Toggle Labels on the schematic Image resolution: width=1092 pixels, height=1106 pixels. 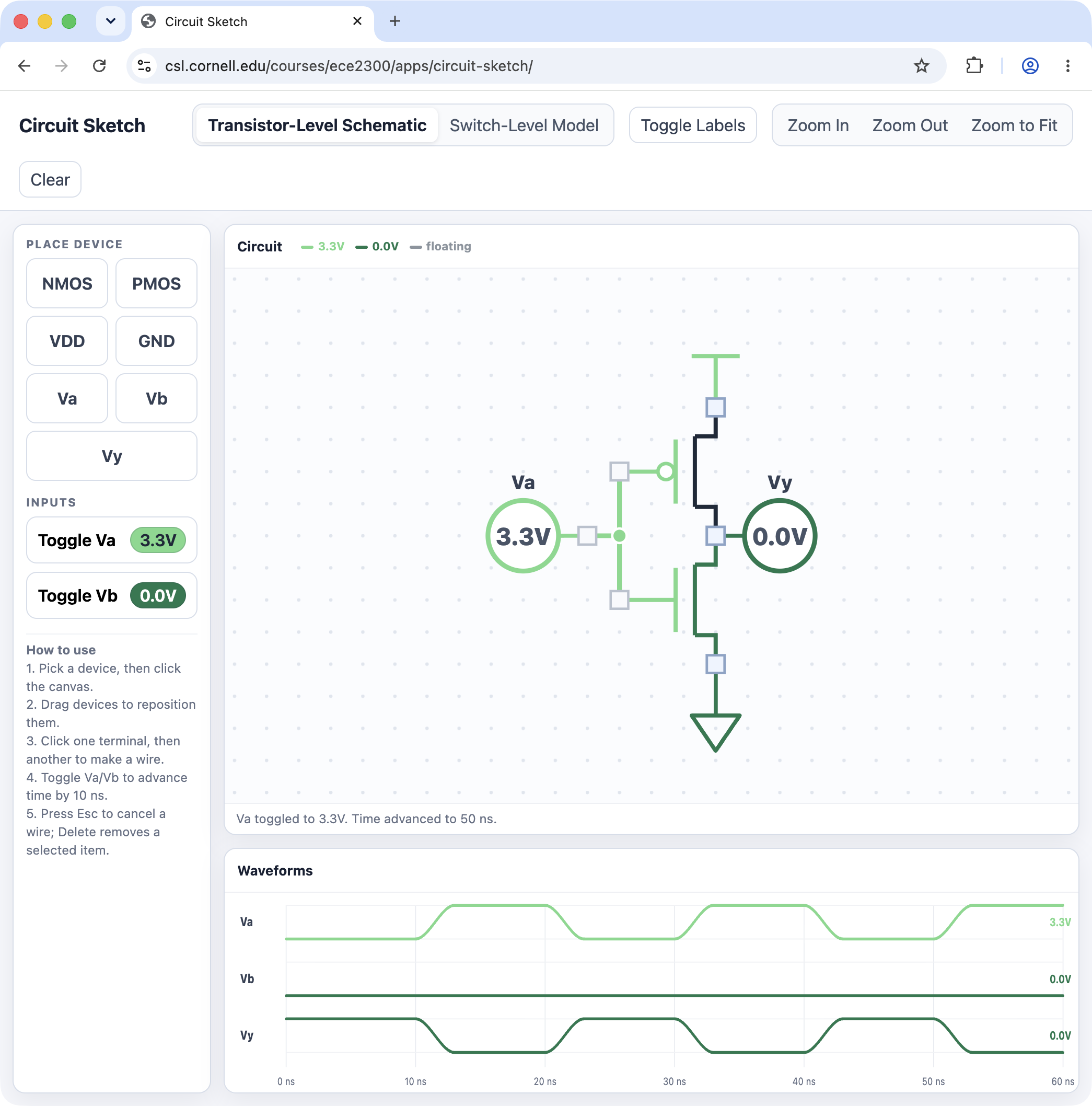click(692, 125)
